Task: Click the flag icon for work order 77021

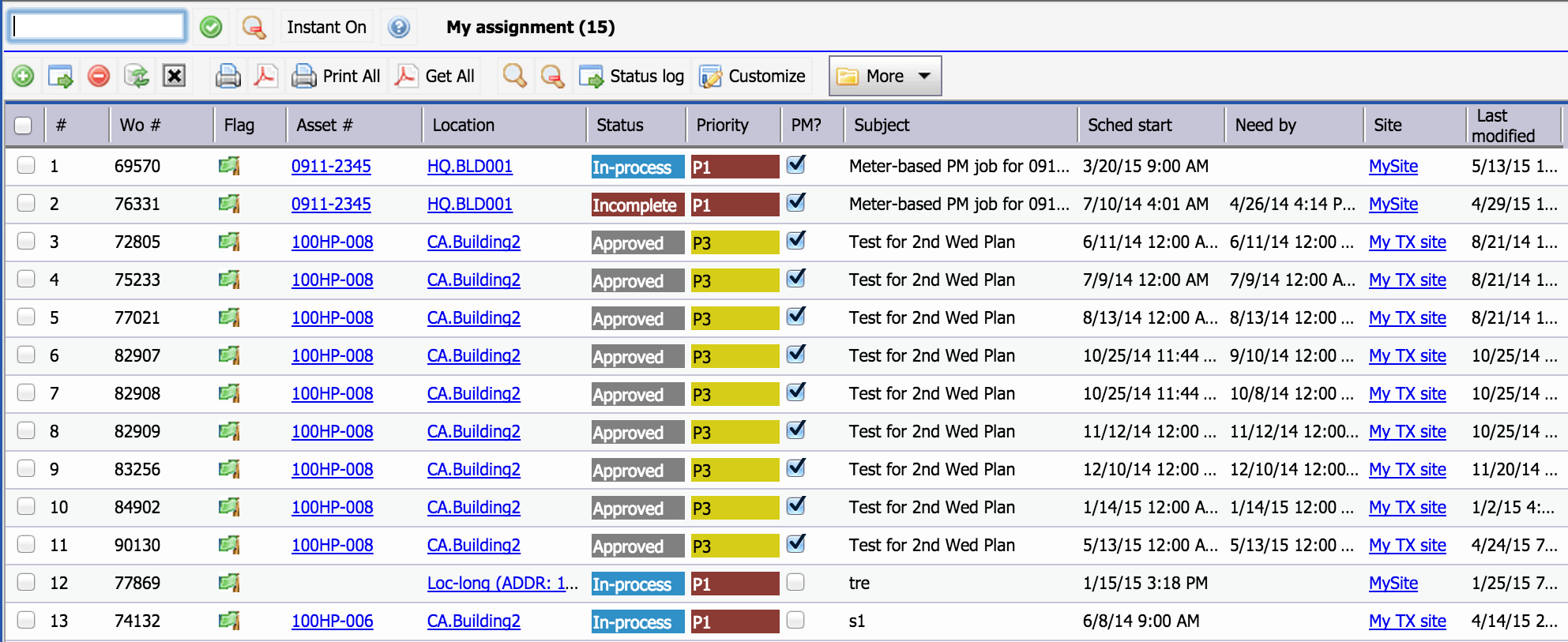Action: tap(229, 317)
